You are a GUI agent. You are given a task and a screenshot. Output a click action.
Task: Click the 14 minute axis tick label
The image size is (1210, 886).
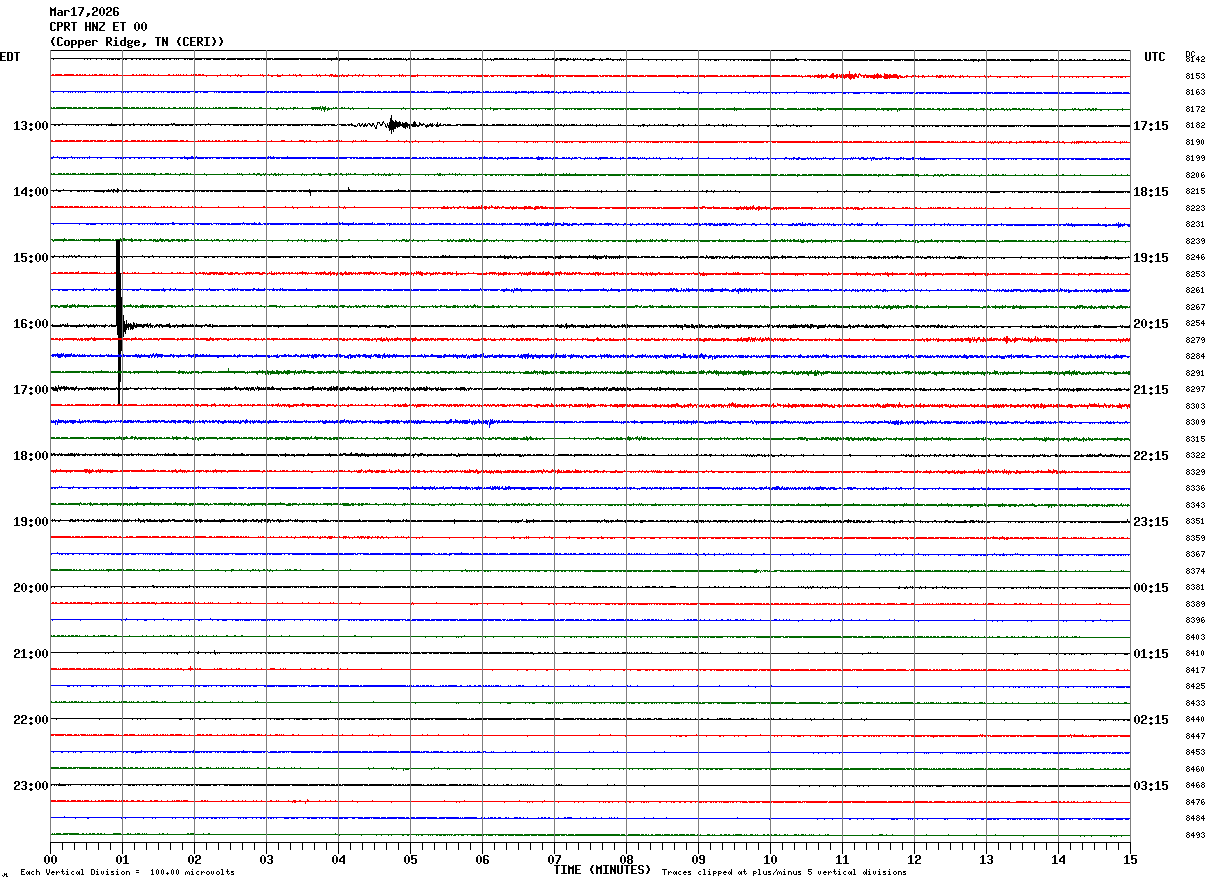[1058, 859]
